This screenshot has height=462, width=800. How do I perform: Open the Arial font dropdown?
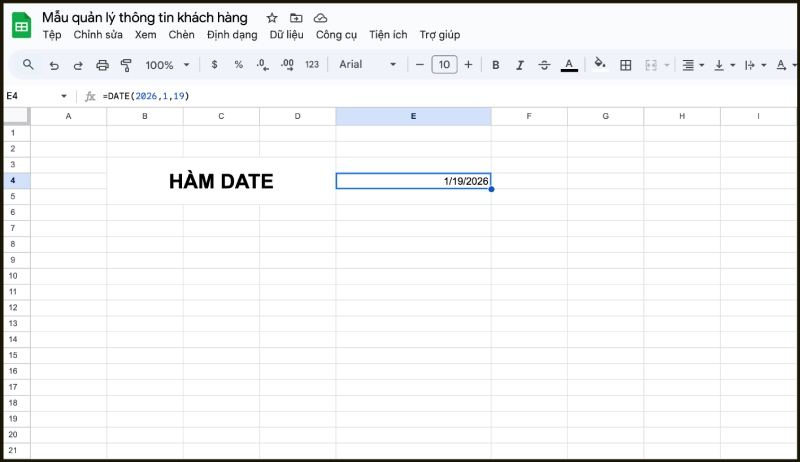(x=368, y=65)
